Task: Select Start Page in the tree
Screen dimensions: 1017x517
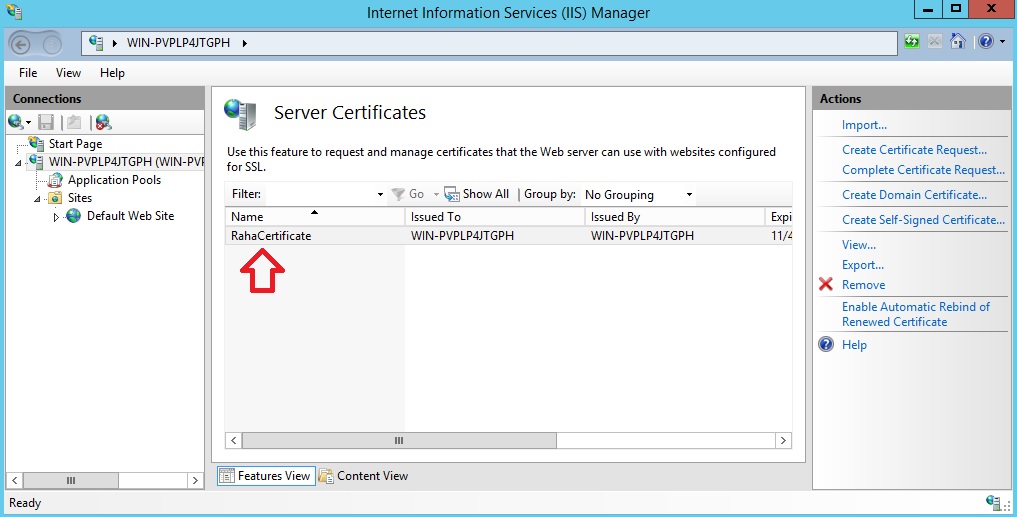Action: point(75,143)
